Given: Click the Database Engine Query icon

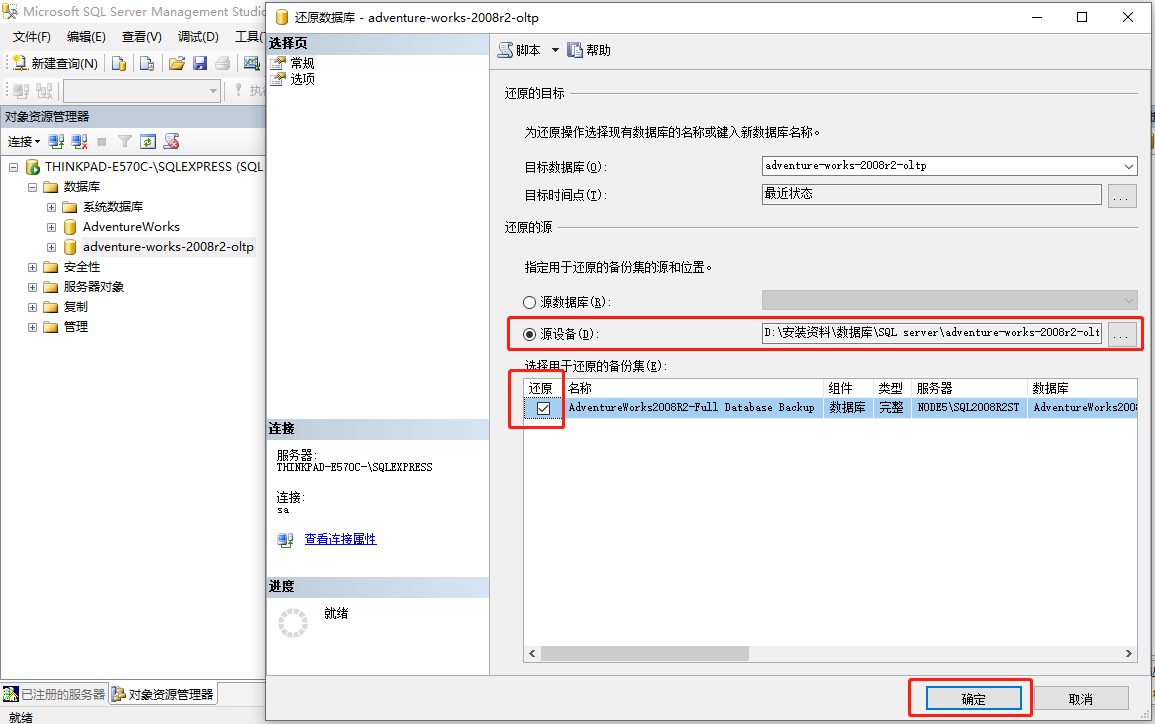Looking at the screenshot, I should coord(119,63).
